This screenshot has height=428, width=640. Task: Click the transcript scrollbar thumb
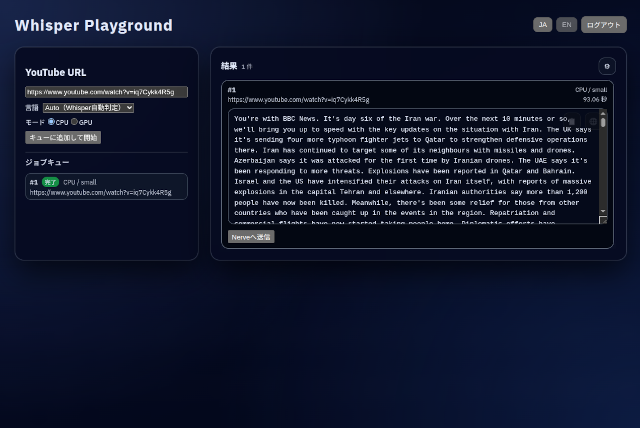pyautogui.click(x=603, y=125)
